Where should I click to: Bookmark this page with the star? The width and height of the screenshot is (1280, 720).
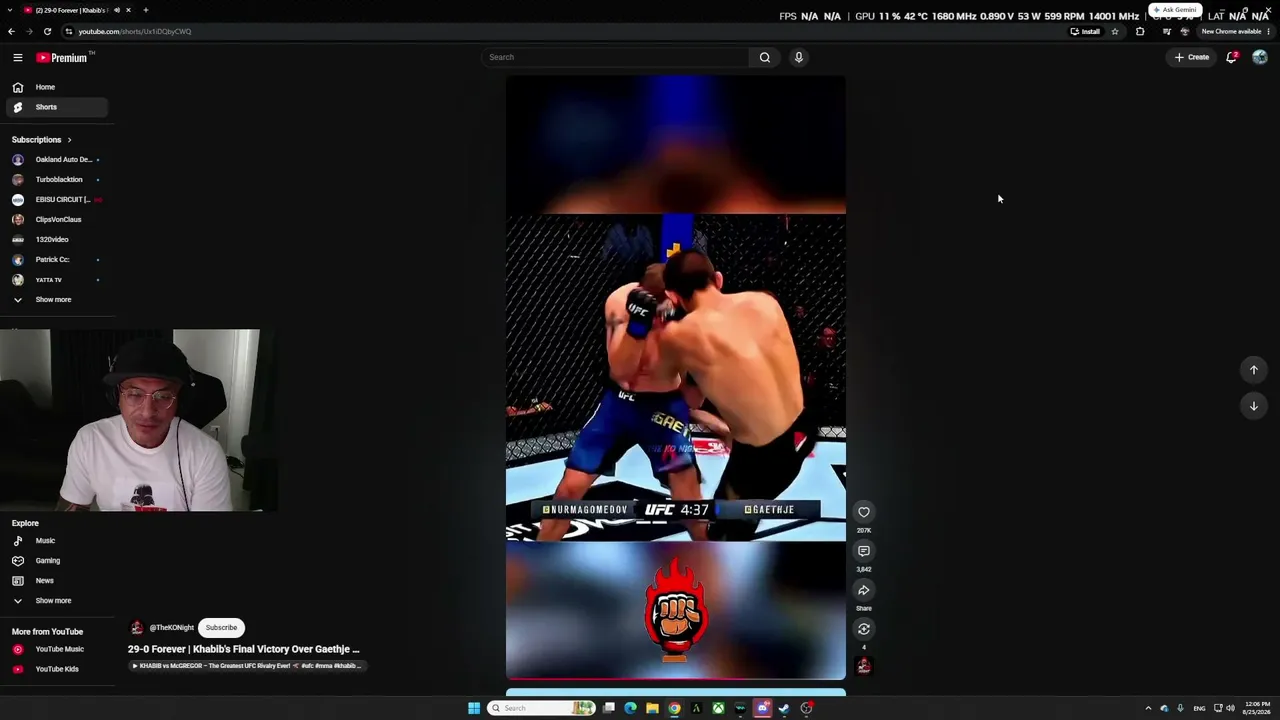(1115, 31)
